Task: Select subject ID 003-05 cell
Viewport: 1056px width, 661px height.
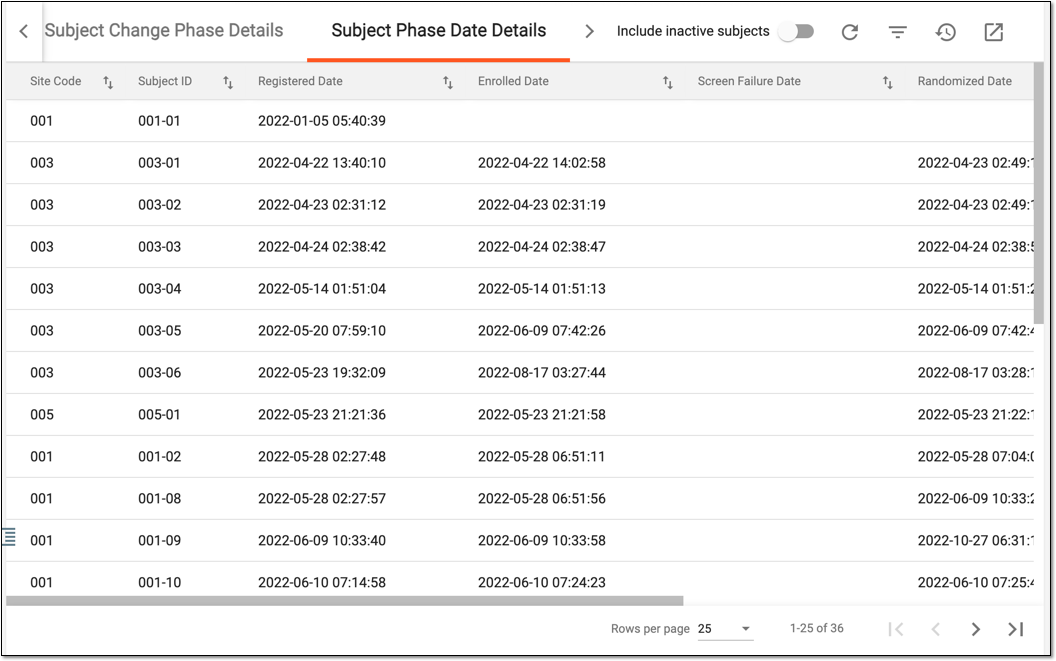Action: click(x=160, y=330)
